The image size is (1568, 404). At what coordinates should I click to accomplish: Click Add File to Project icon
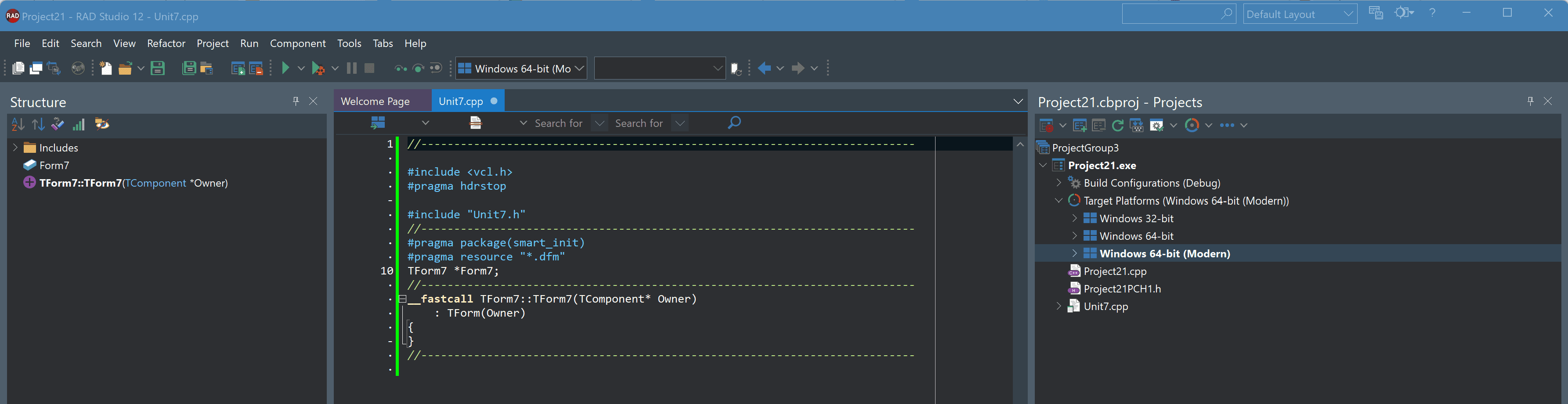[238, 68]
